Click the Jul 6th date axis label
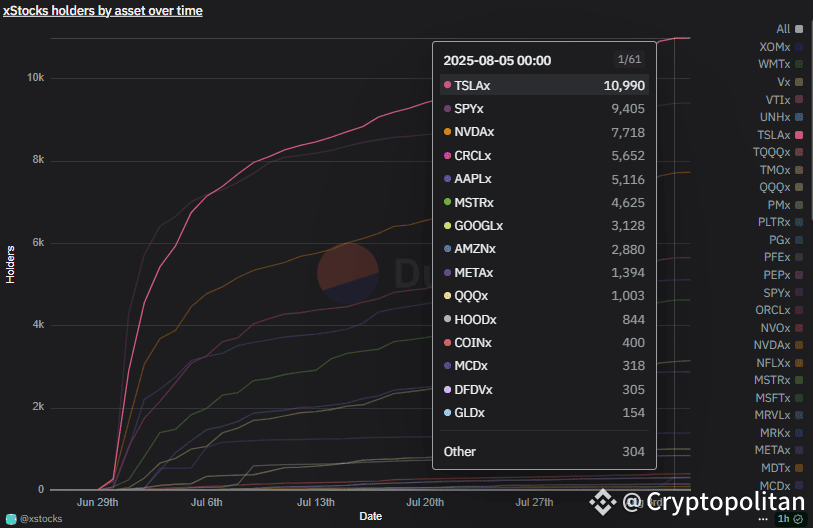Image resolution: width=813 pixels, height=528 pixels. coord(206,502)
